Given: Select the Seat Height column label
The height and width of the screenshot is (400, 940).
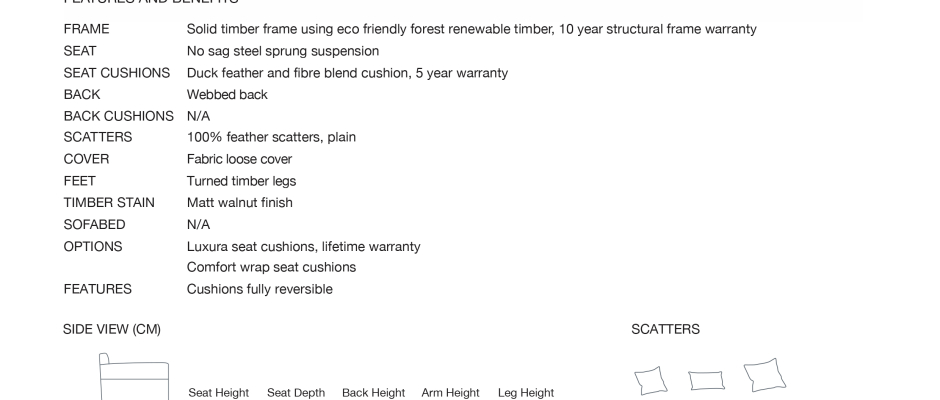Looking at the screenshot, I should click(x=218, y=393).
